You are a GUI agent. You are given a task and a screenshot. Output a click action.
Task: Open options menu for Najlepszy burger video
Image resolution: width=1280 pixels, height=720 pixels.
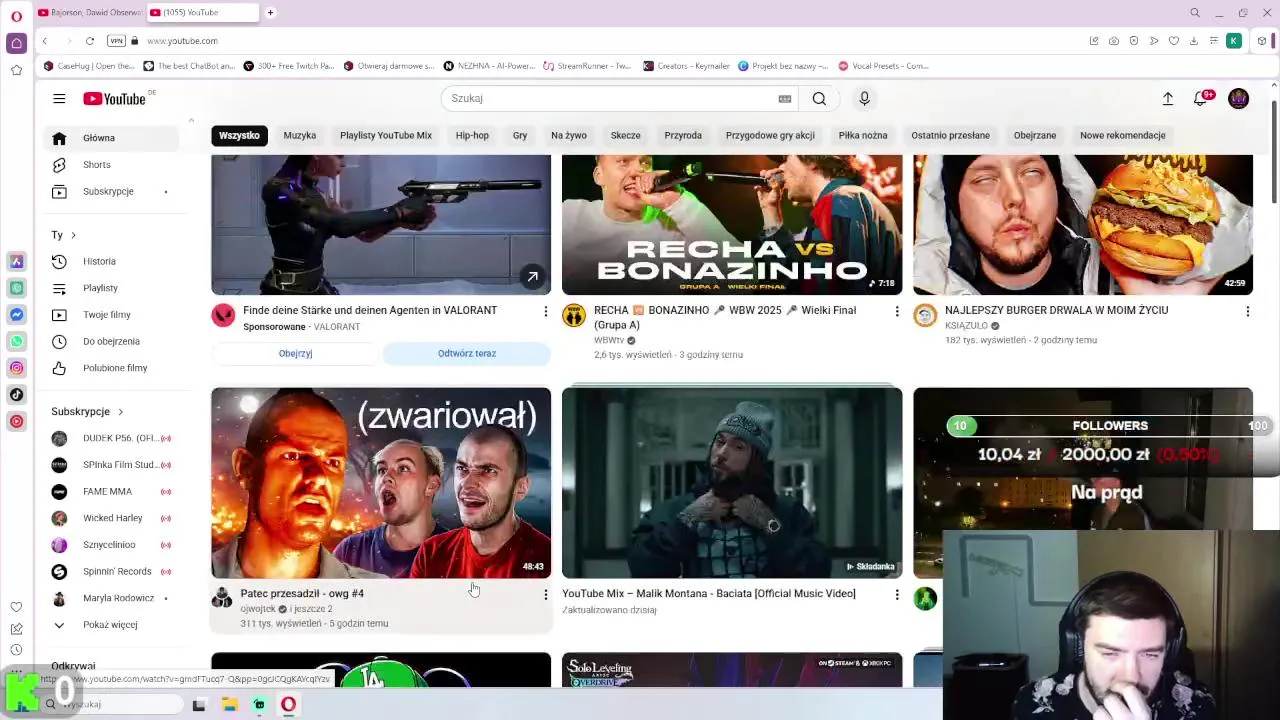1247,312
